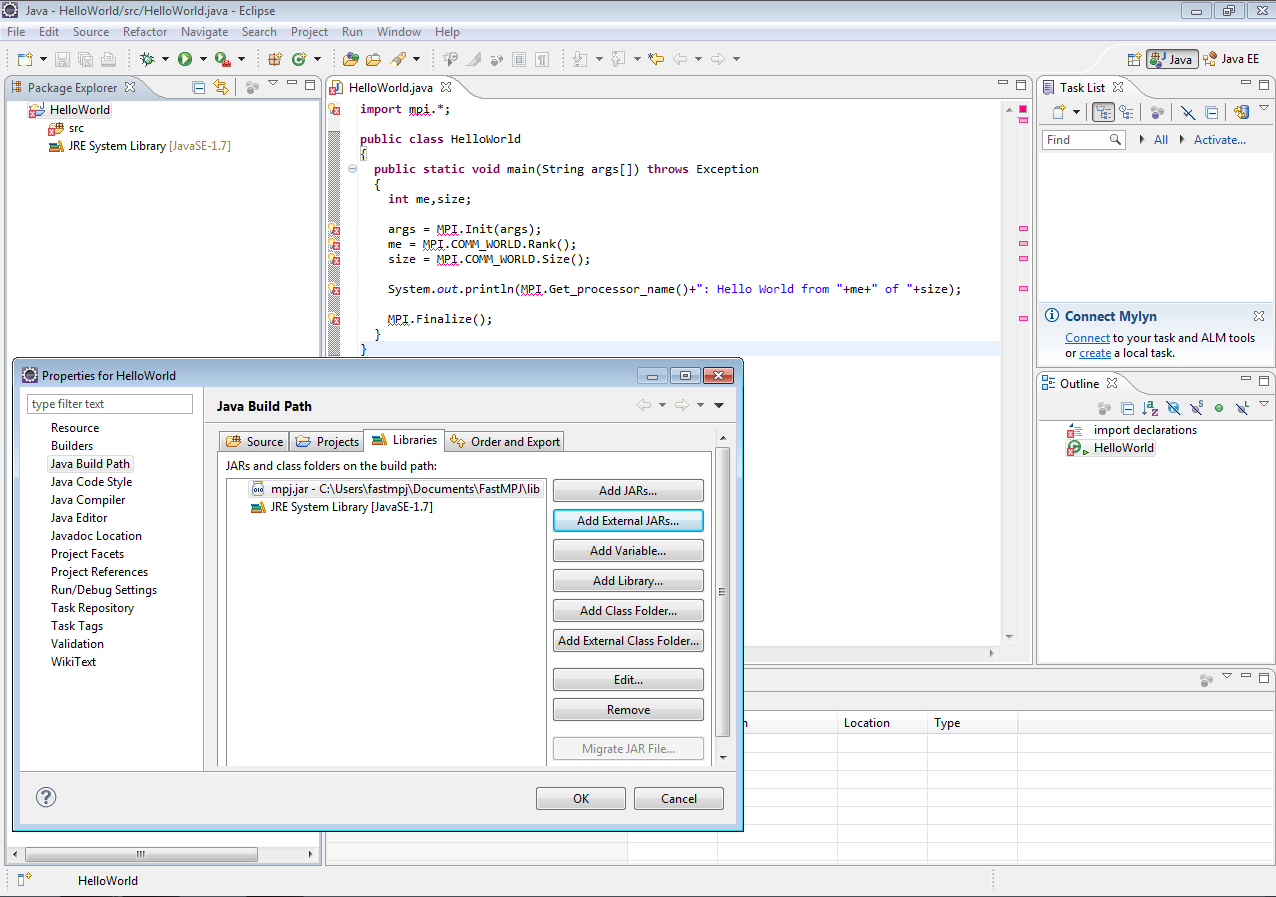This screenshot has height=897, width=1276.
Task: Toggle Hide Static Members in Outline
Action: coord(1196,408)
